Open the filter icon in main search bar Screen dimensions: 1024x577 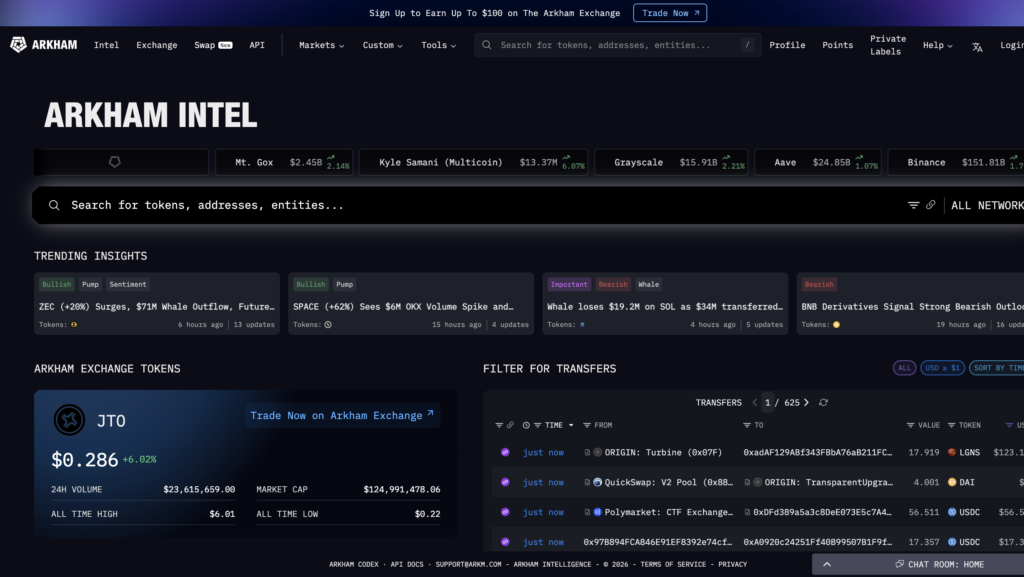click(913, 205)
